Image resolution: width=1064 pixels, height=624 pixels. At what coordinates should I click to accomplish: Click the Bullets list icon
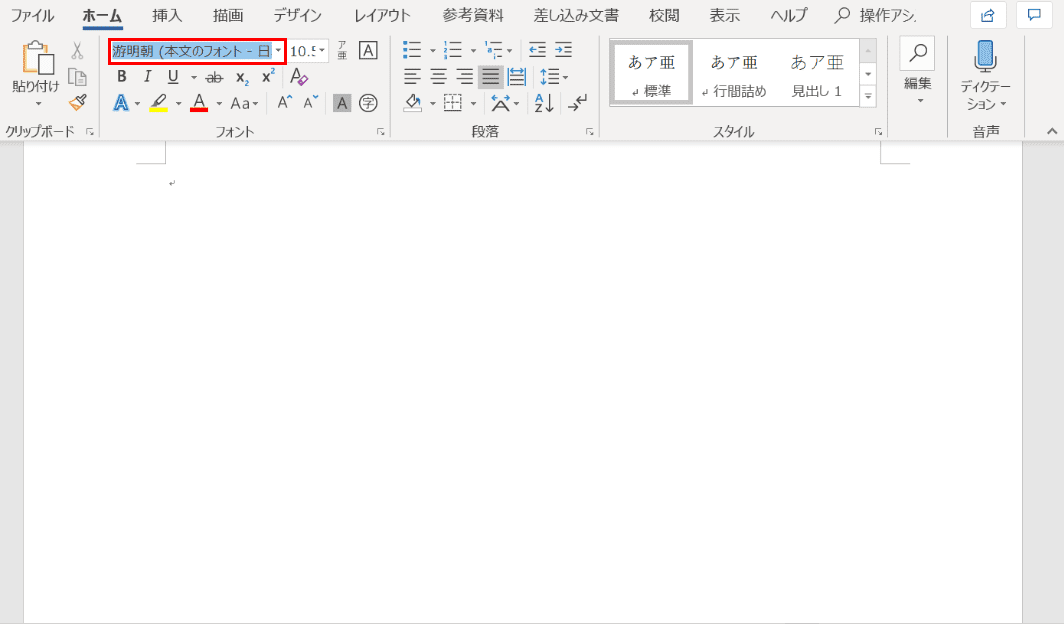click(x=412, y=50)
